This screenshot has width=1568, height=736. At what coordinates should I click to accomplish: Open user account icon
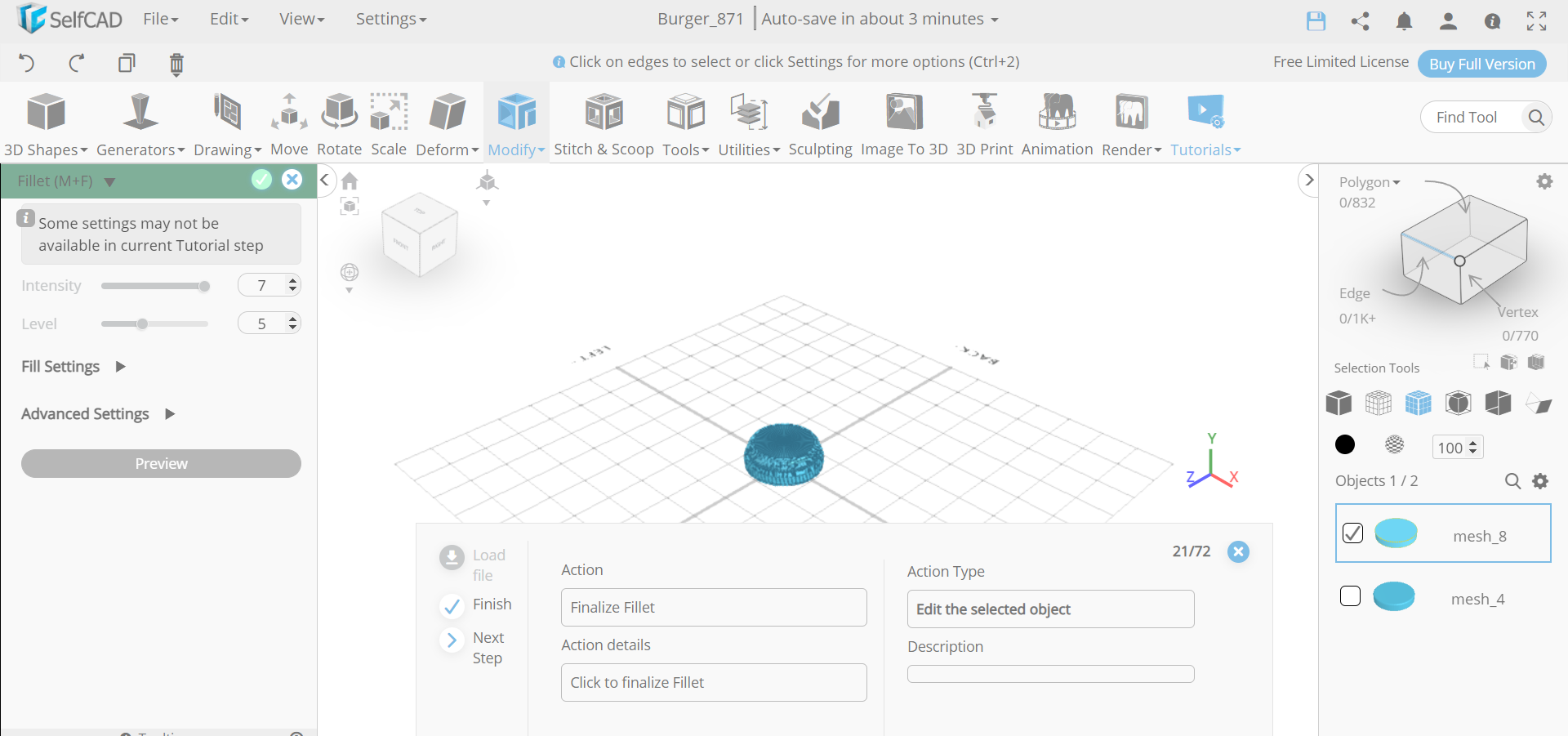click(x=1448, y=21)
